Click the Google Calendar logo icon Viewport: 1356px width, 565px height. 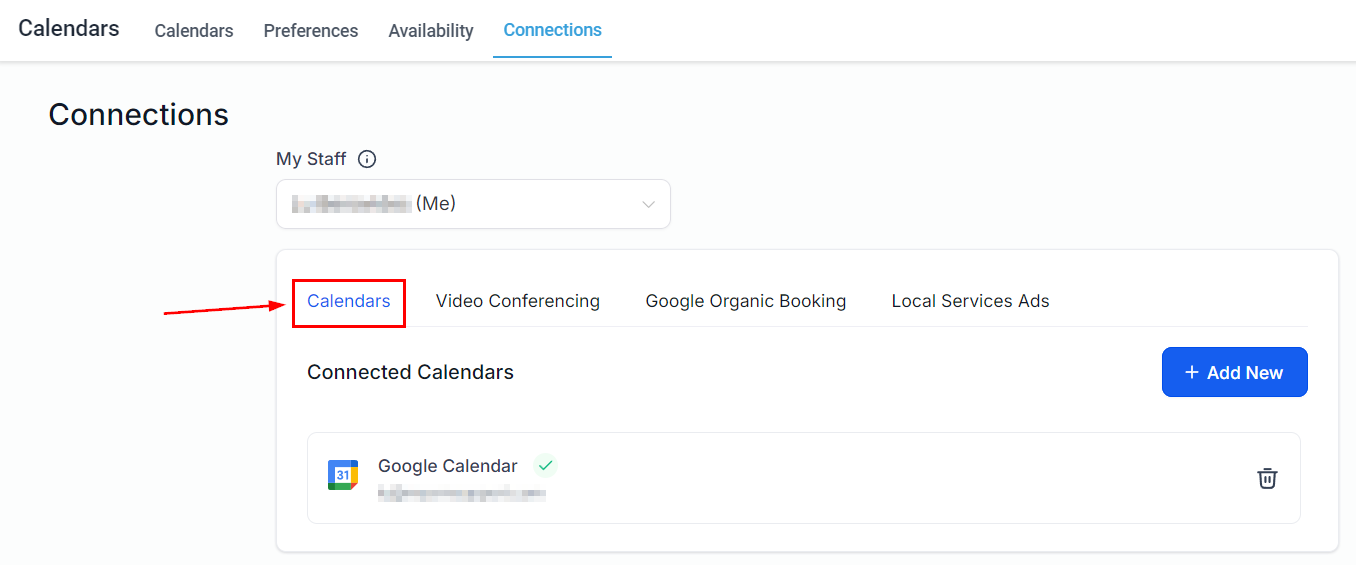(x=343, y=476)
